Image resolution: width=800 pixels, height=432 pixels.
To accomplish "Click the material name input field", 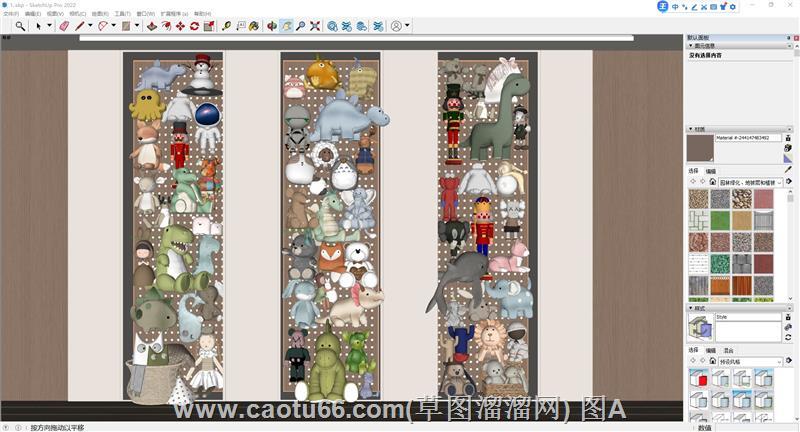I will pos(748,138).
